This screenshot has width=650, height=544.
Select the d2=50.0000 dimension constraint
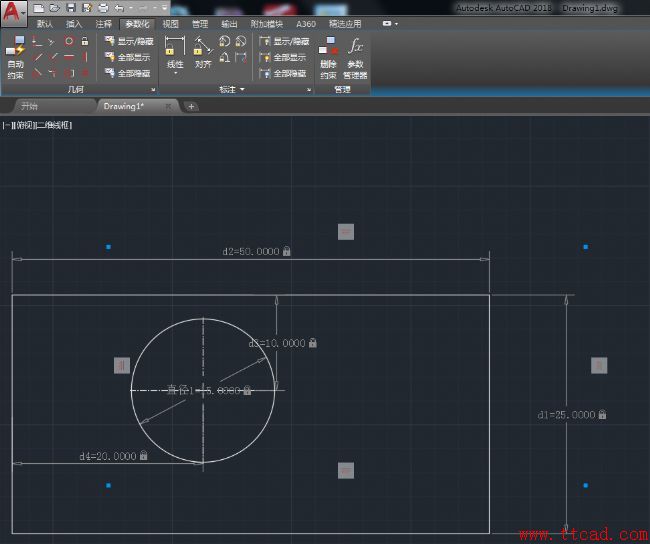click(256, 251)
